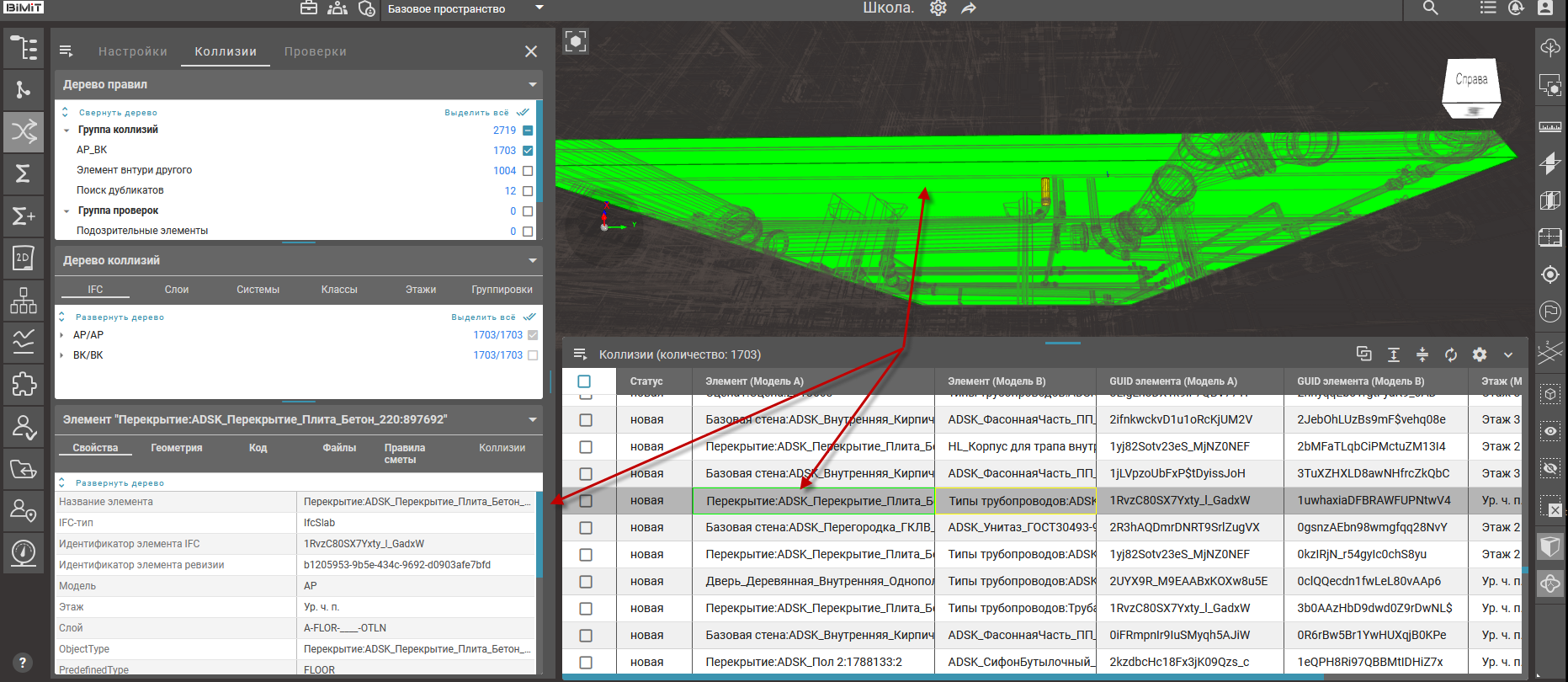
Task: Open the 2D drawings tool
Action: click(x=24, y=258)
